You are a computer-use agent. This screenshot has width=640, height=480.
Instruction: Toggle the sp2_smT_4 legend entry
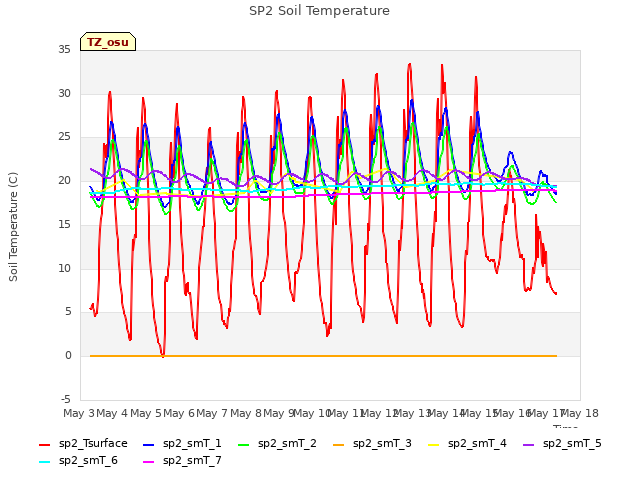point(467,444)
